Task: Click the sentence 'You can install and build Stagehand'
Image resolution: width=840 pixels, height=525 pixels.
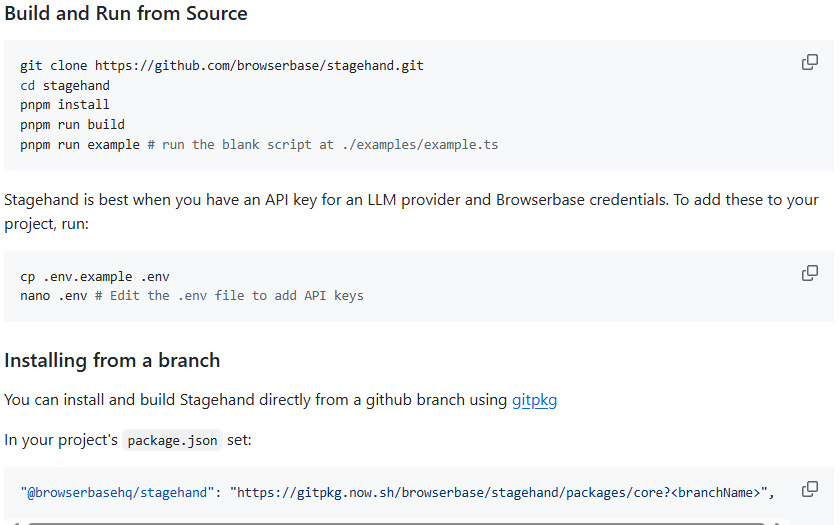Action: (x=281, y=400)
